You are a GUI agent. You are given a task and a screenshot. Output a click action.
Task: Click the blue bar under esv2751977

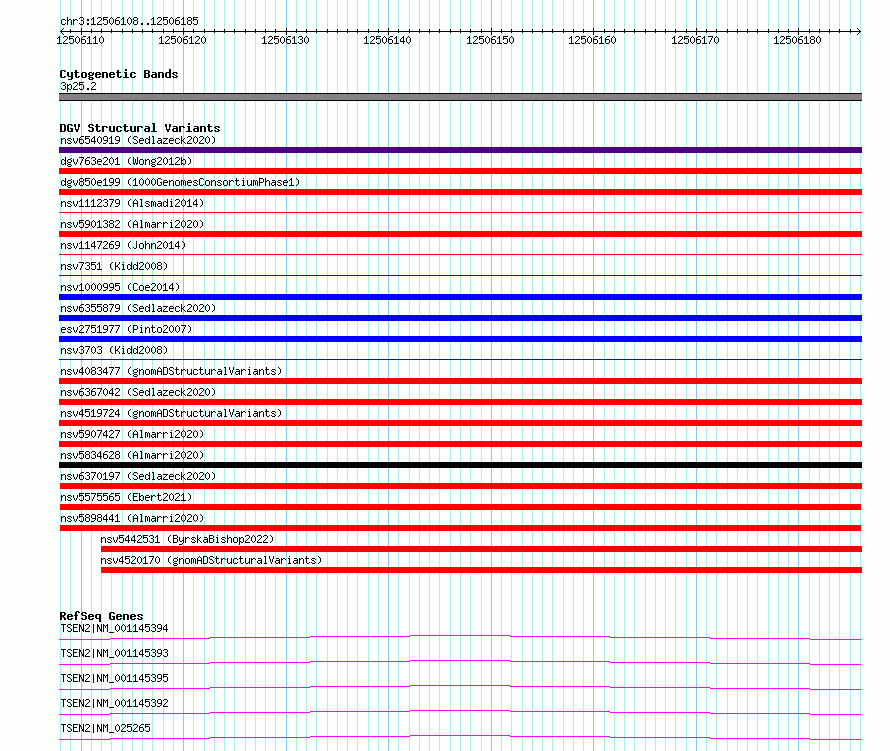460,339
